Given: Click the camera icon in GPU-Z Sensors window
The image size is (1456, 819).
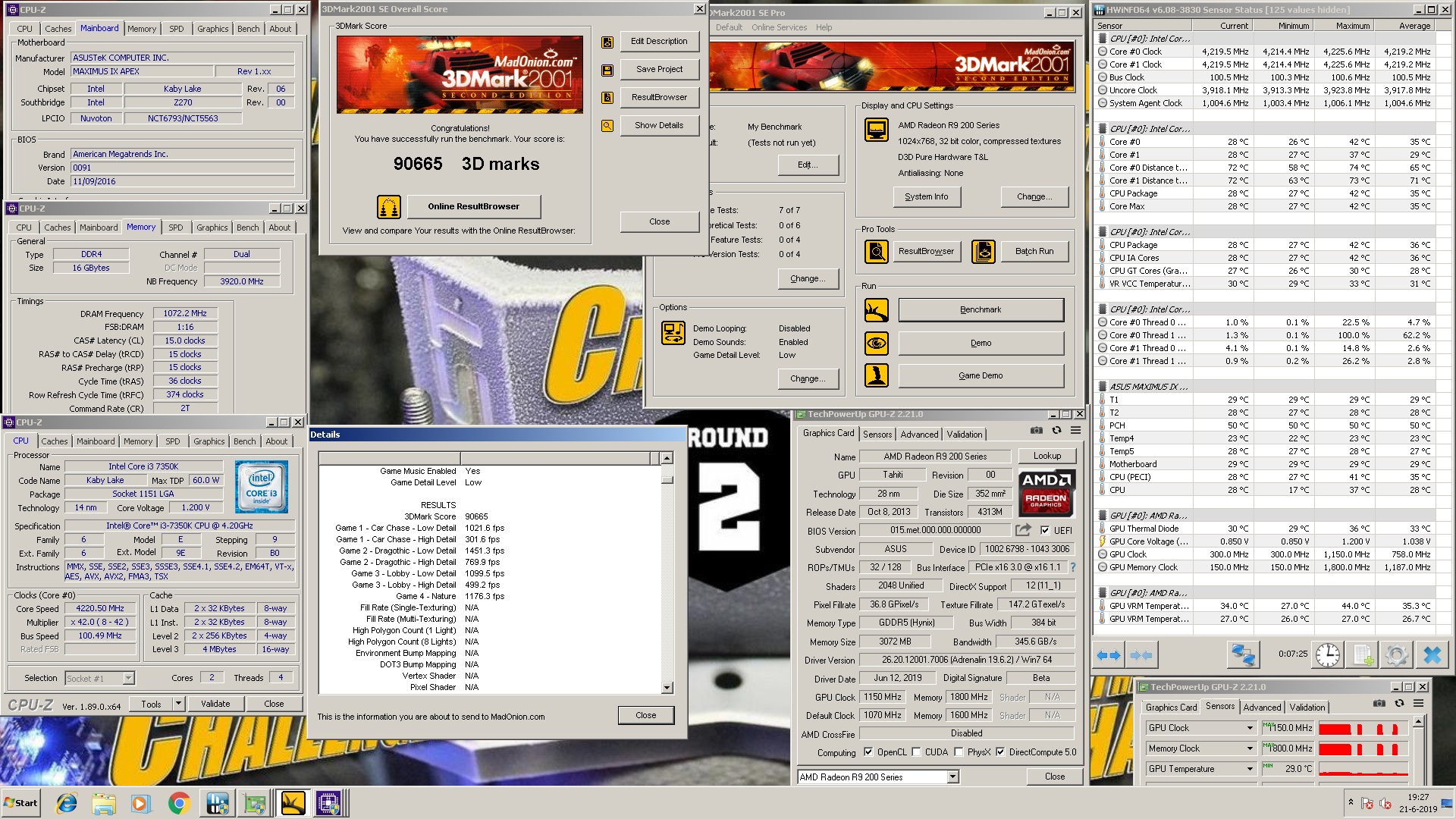Looking at the screenshot, I should pyautogui.click(x=1379, y=704).
